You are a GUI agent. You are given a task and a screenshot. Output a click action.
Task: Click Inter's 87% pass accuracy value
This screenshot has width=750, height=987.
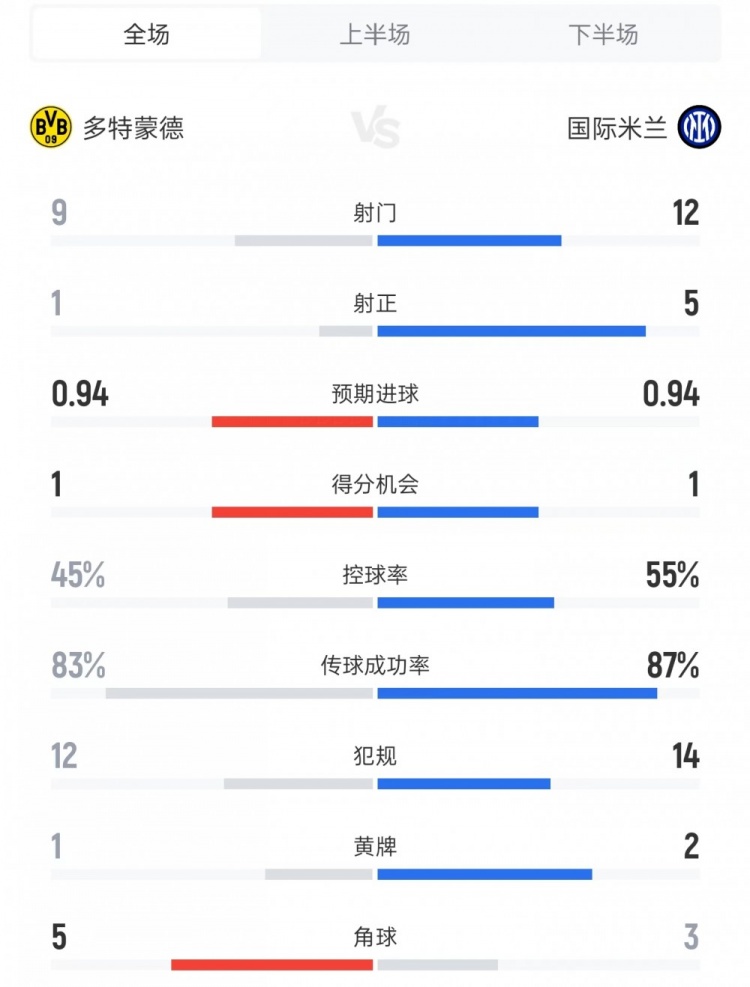tap(673, 665)
